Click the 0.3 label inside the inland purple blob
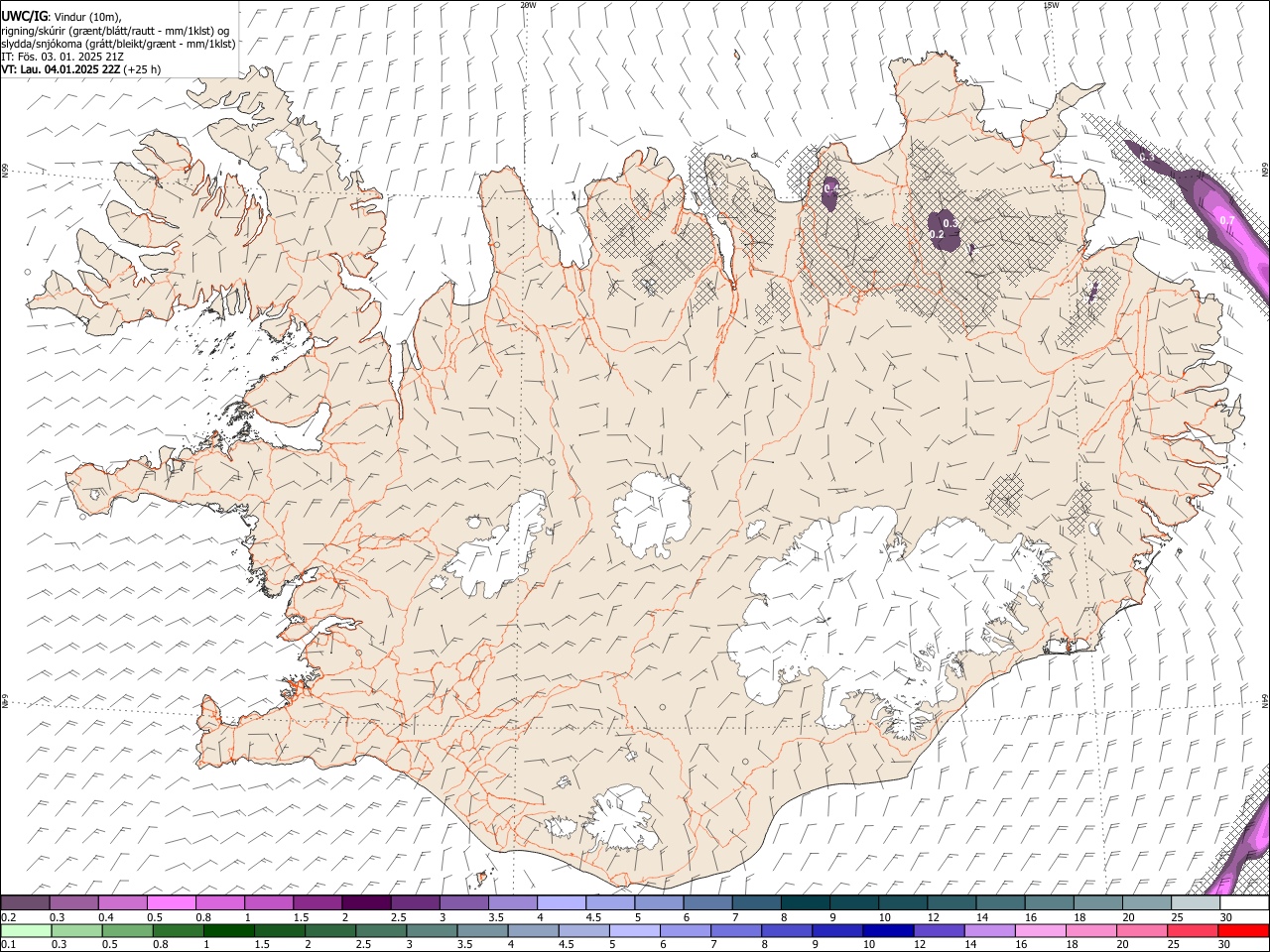The image size is (1270, 952). click(951, 223)
